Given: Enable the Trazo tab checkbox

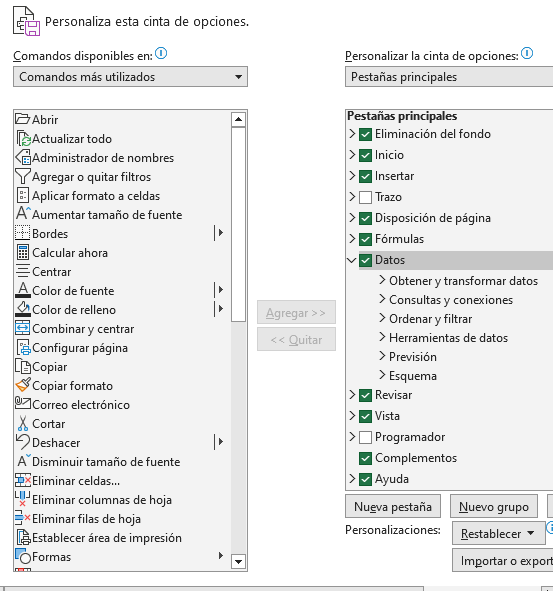Looking at the screenshot, I should 365,197.
